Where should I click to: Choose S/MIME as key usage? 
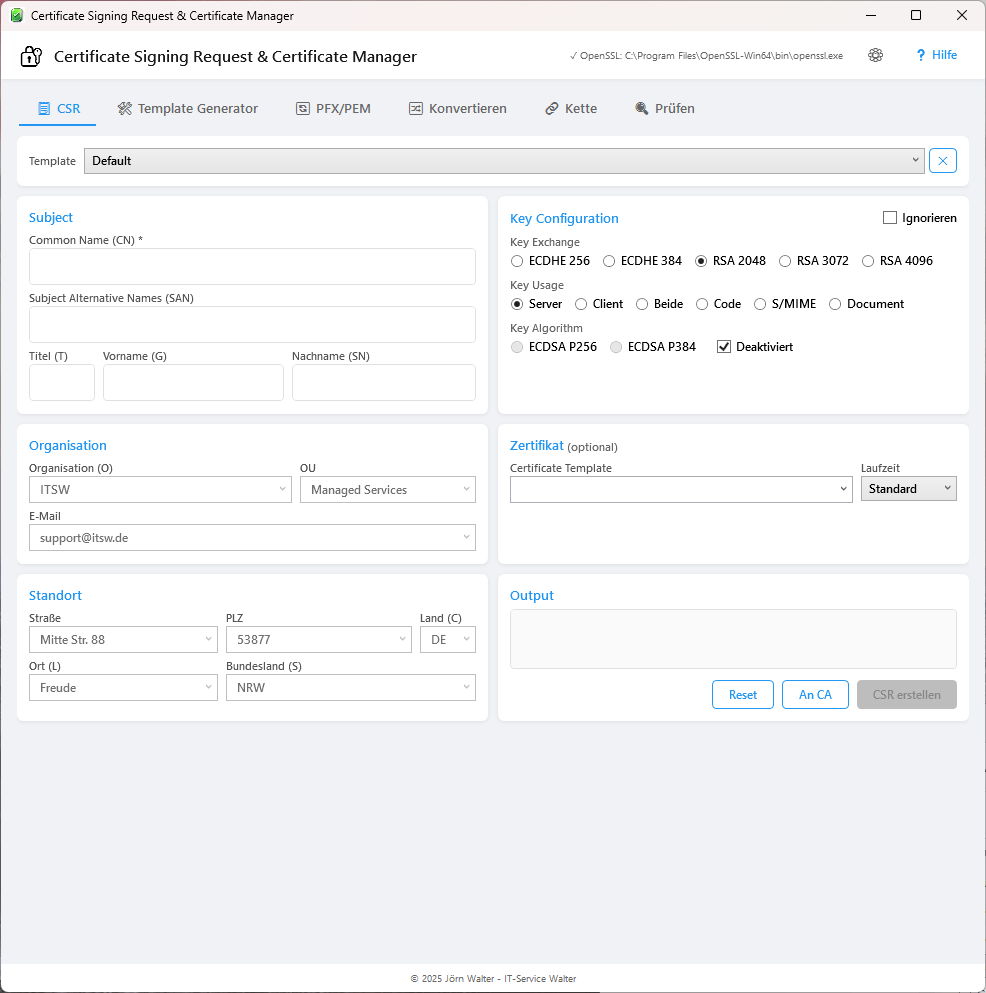click(760, 304)
